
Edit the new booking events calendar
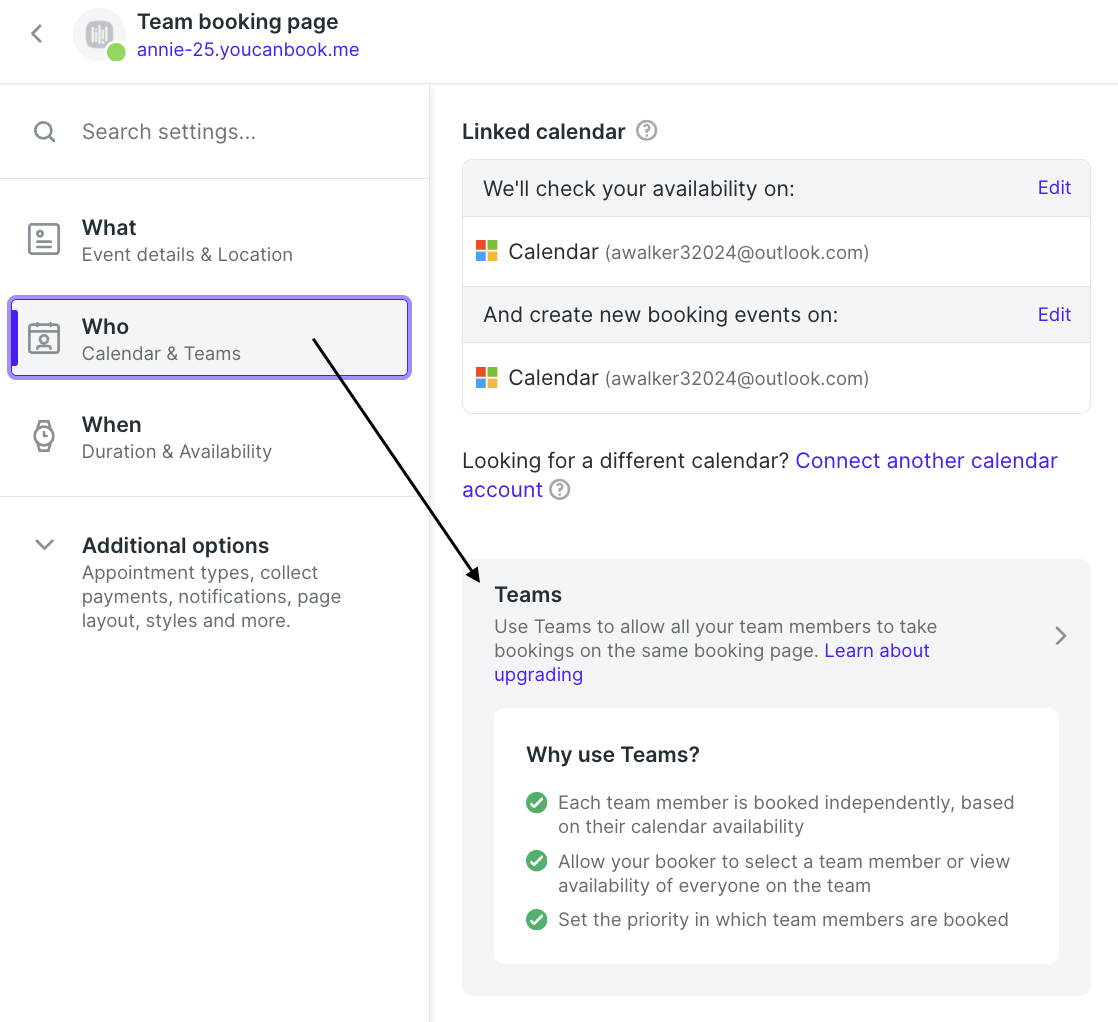(x=1054, y=315)
